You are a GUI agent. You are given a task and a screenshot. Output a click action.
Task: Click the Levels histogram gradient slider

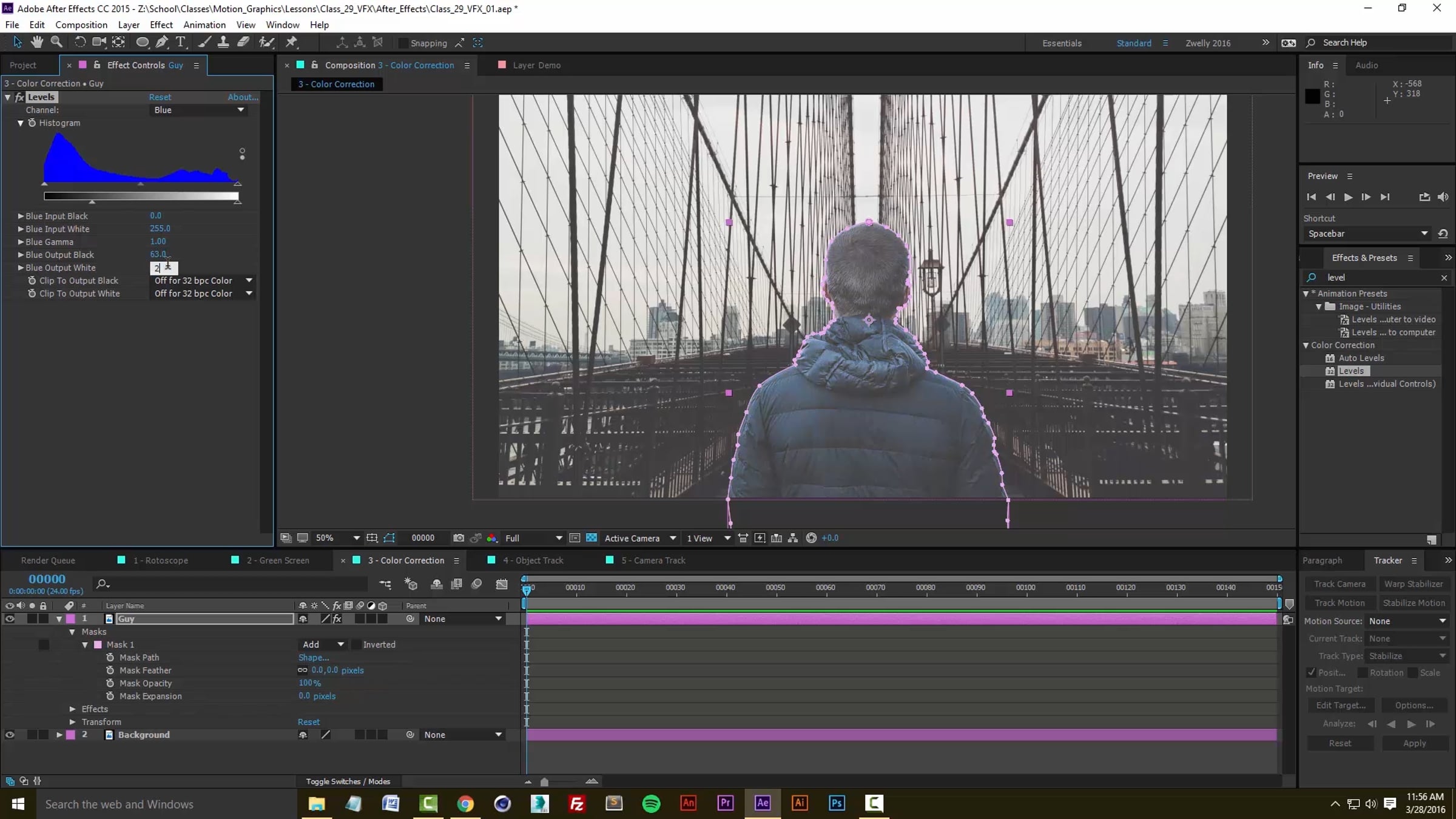pos(141,196)
